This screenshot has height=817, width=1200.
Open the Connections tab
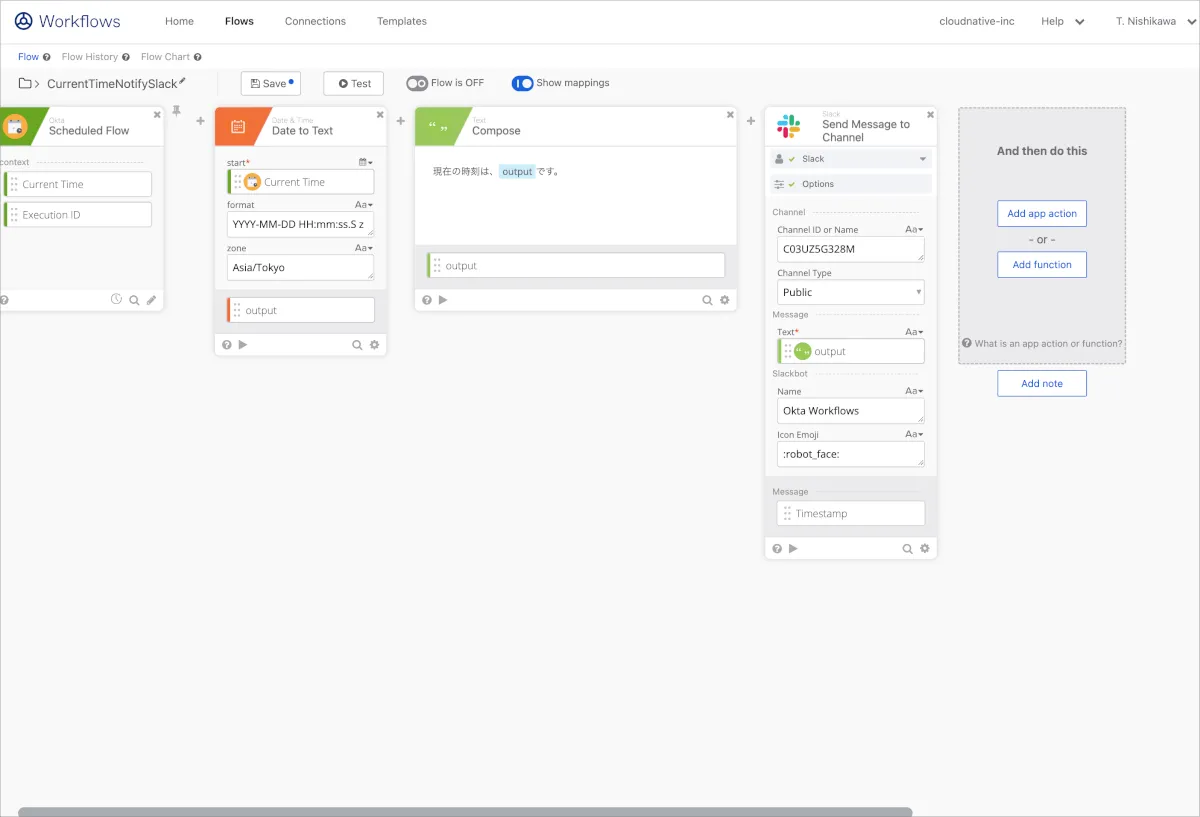(x=315, y=21)
